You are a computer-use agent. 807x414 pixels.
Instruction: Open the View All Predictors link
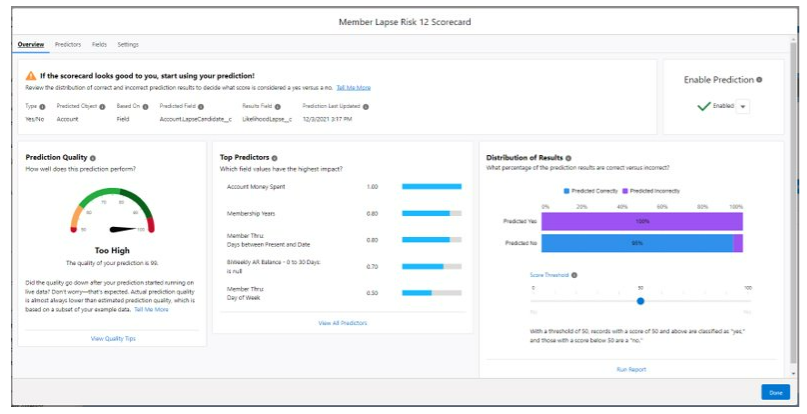coord(343,323)
